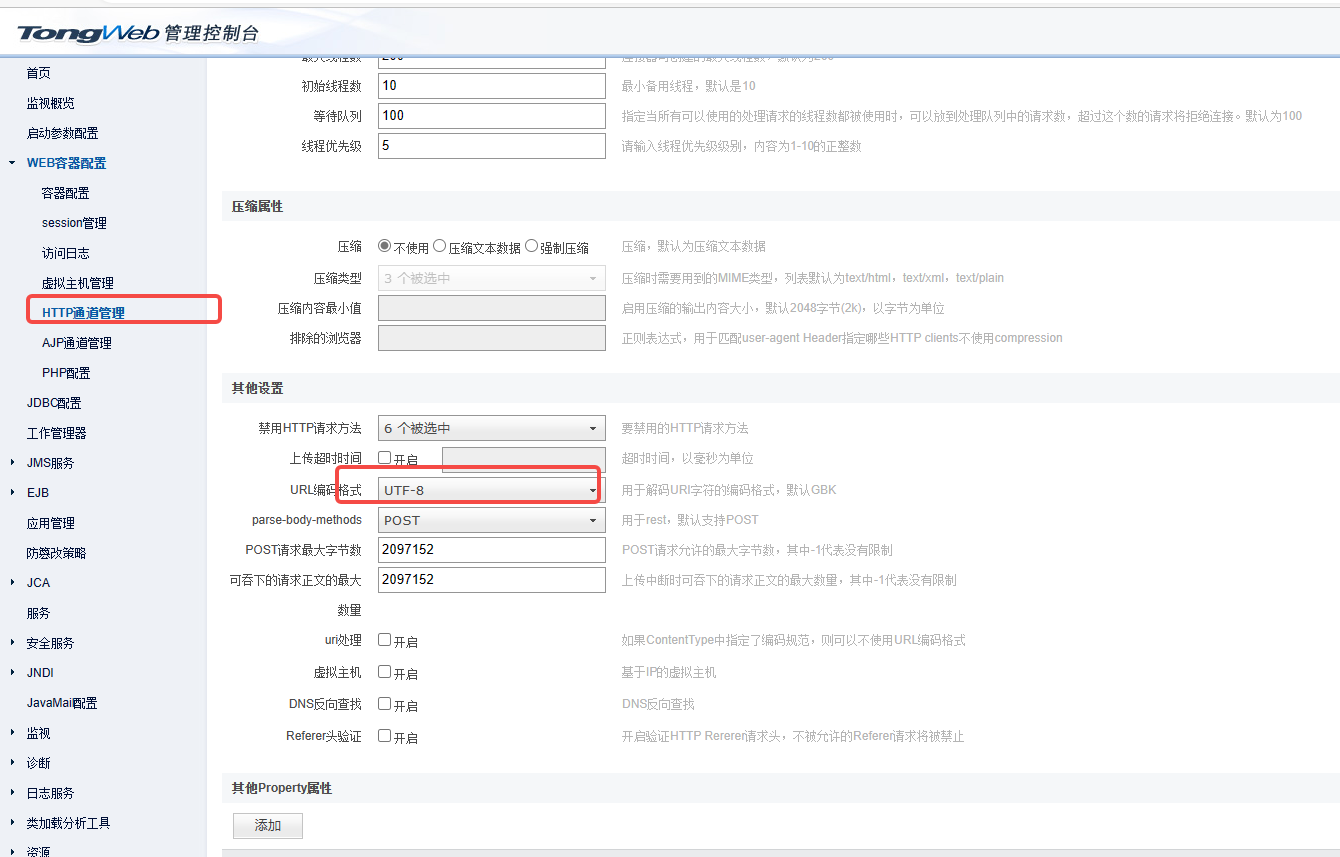
Task: Tick the Referer头验证 checkbox
Action: (x=384, y=736)
